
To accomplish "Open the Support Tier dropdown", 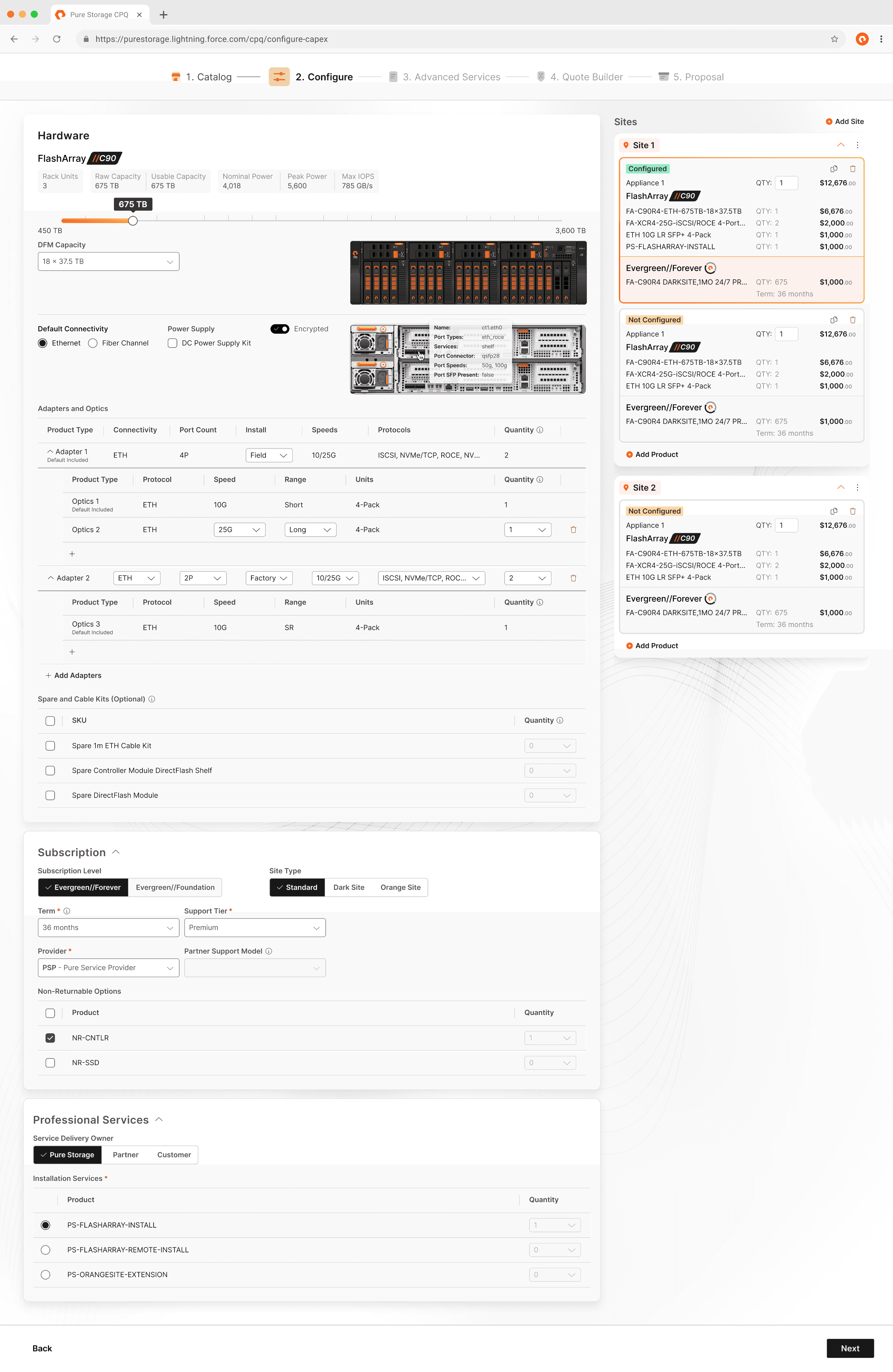I will coord(254,928).
